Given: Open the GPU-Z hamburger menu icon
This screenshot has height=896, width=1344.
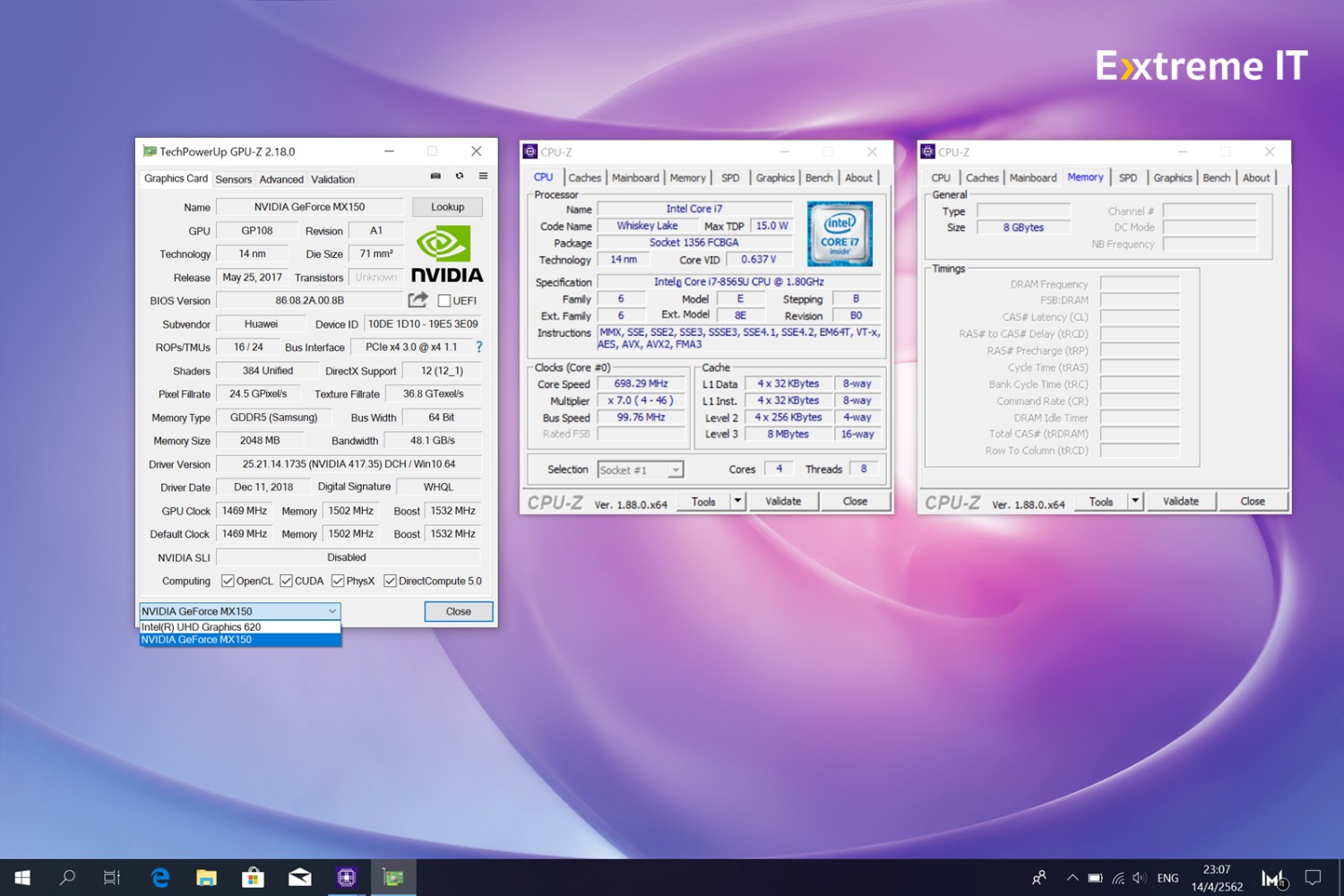Looking at the screenshot, I should coord(483,177).
